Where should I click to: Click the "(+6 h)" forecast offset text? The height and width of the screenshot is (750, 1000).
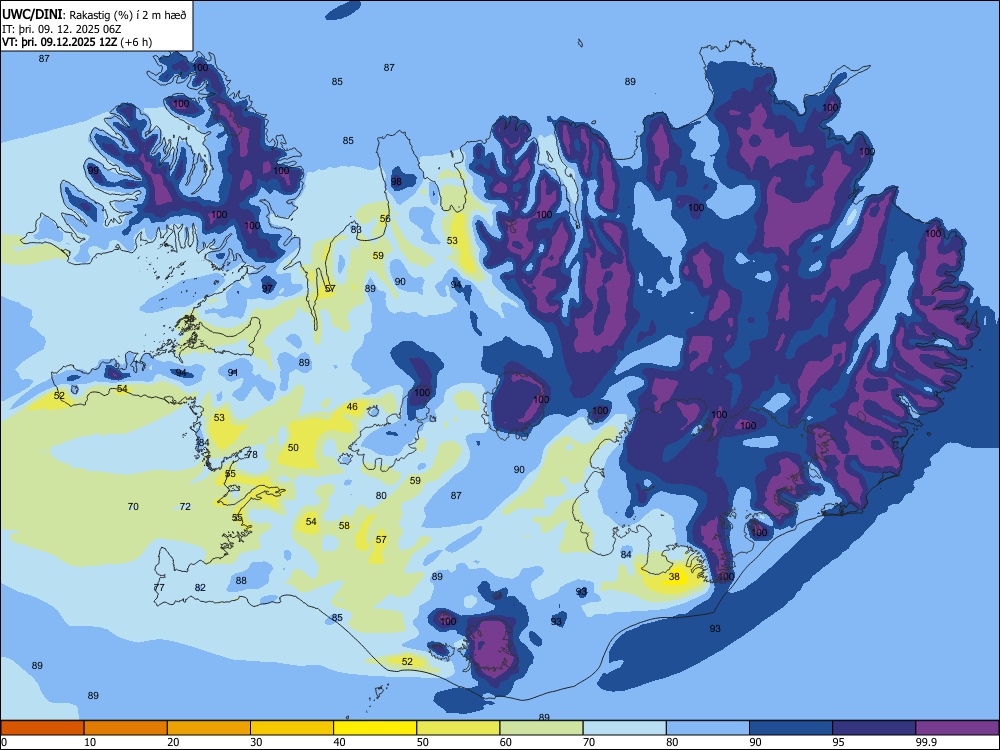[136, 42]
